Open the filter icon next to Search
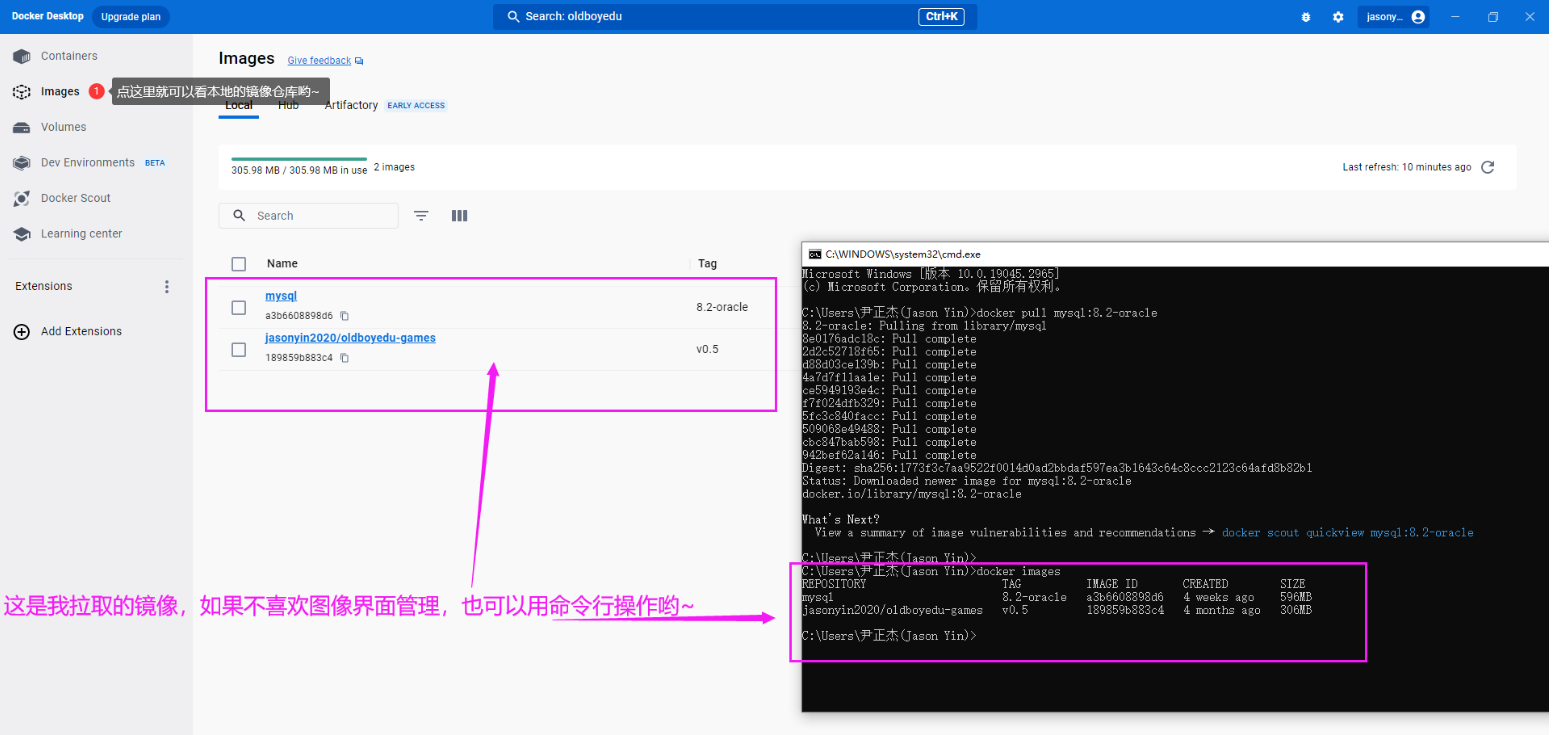Viewport: 1561px width, 735px height. [x=421, y=216]
